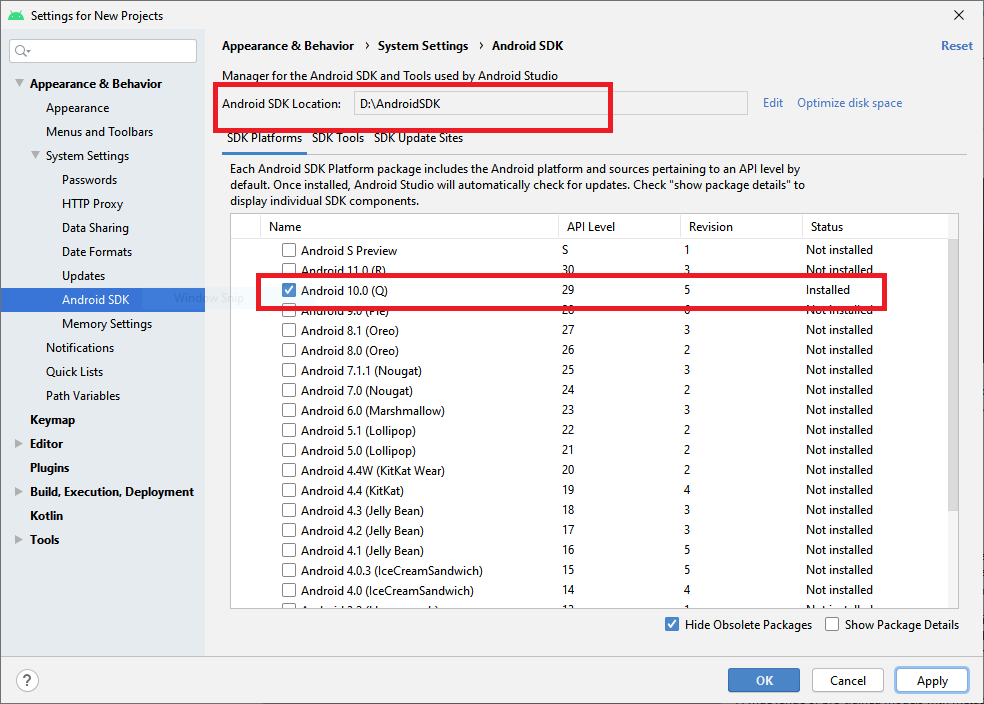
Task: Switch to the SDK Tools tab
Action: (338, 138)
